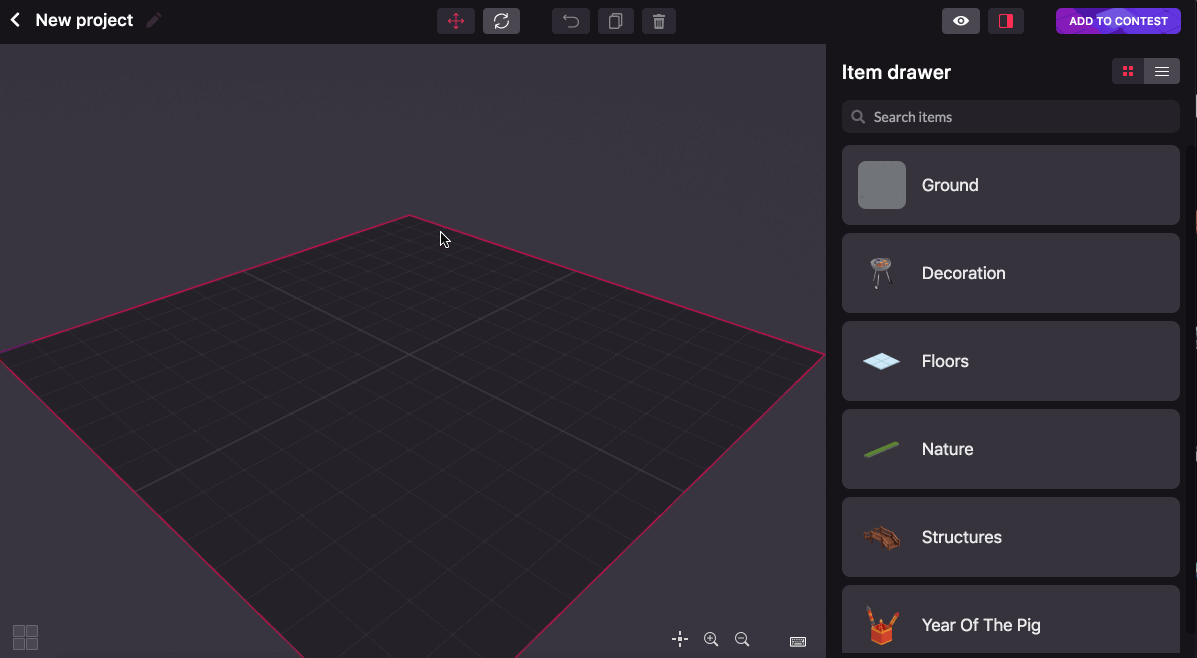
Task: Switch item drawer to grid view
Action: tap(1128, 72)
